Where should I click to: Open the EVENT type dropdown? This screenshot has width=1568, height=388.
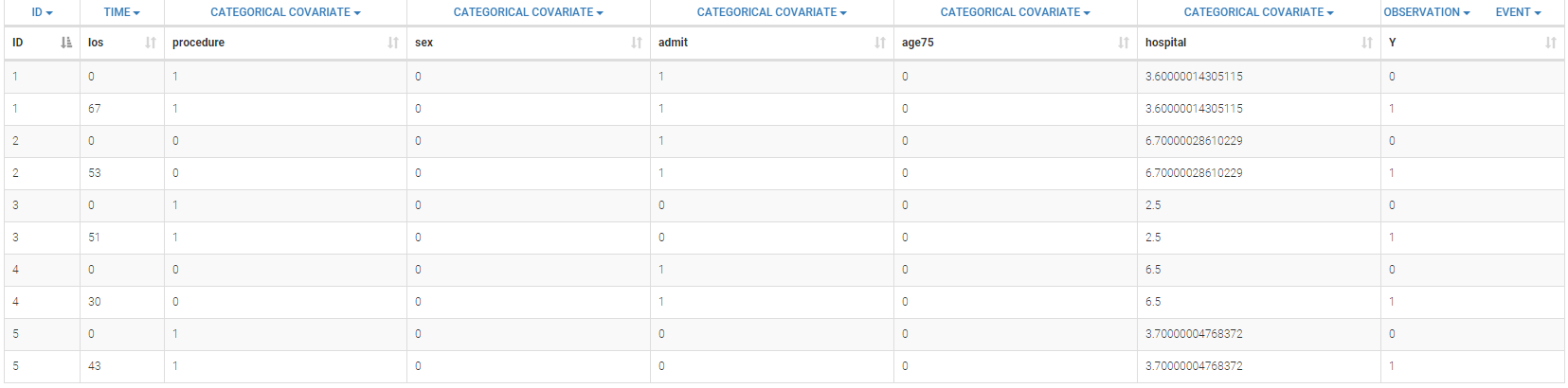[1518, 12]
